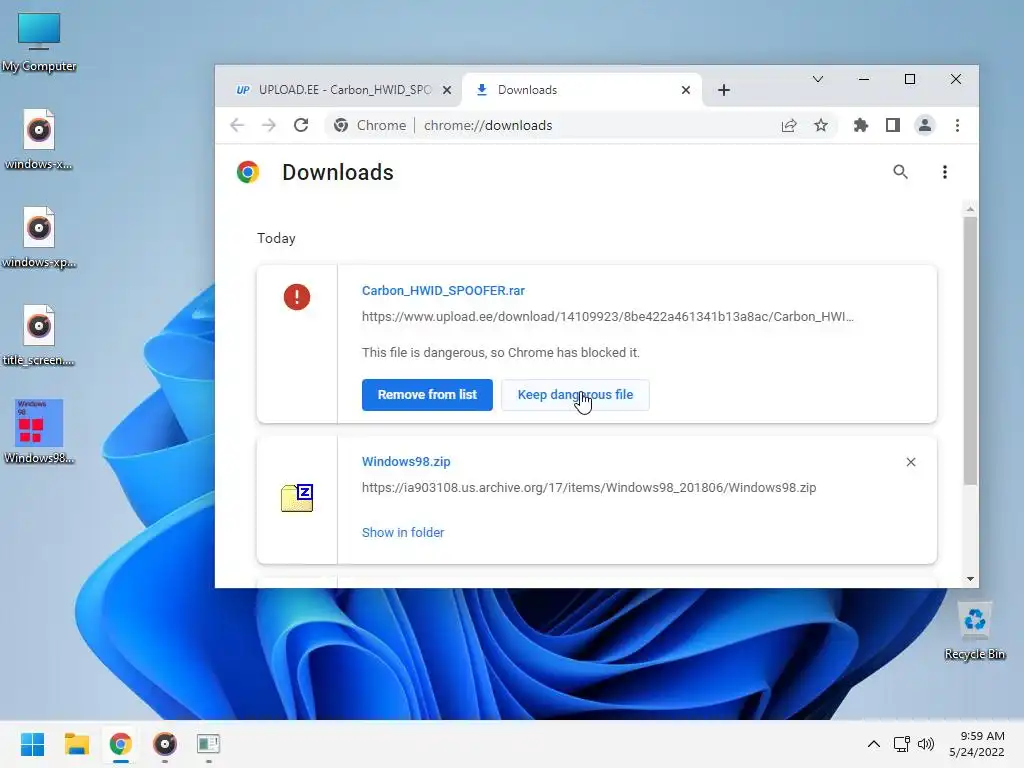
Task: Remove Windows98.zip from the list with X
Action: pyautogui.click(x=911, y=462)
